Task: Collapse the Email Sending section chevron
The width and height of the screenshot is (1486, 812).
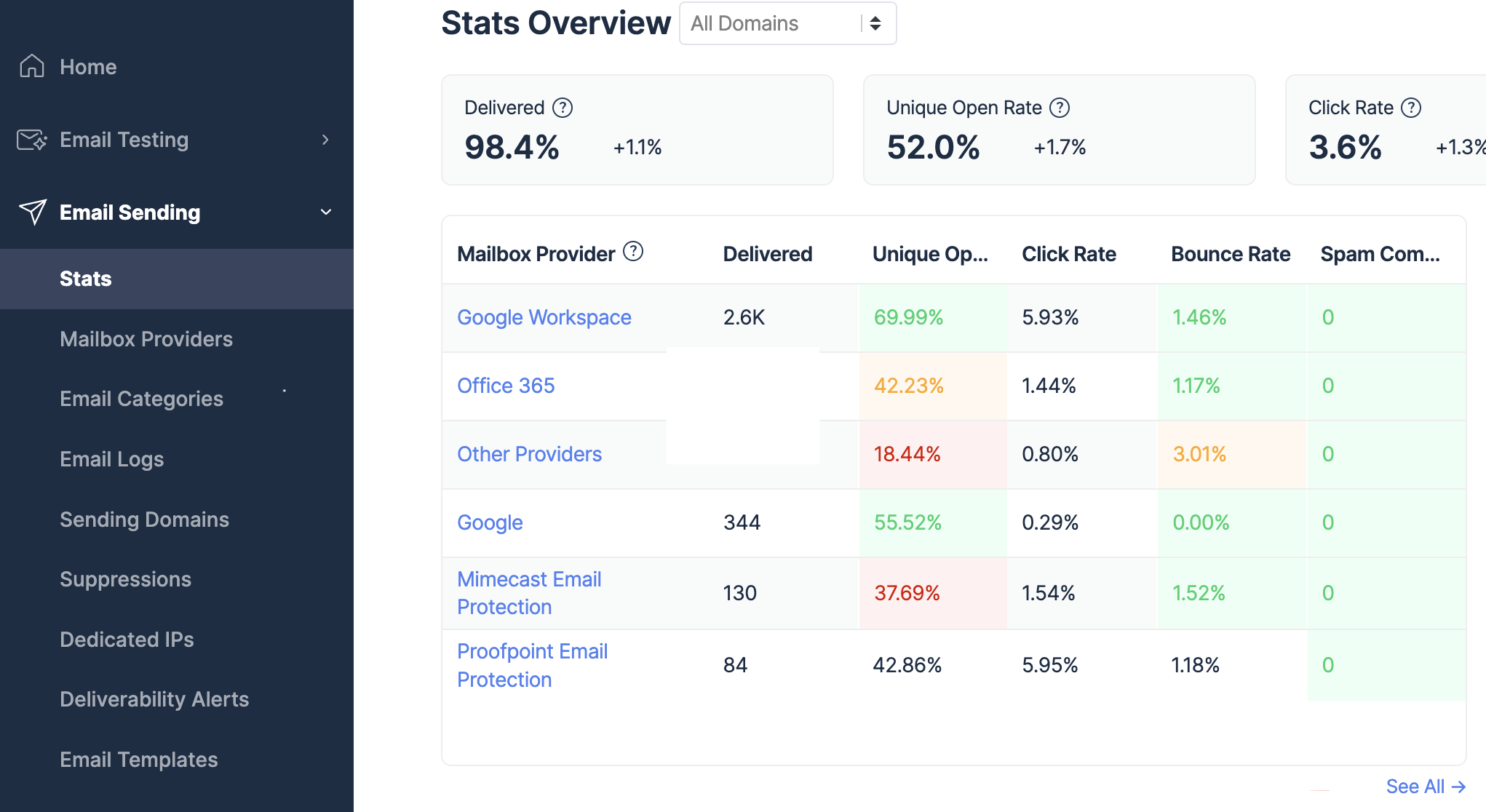Action: [325, 212]
